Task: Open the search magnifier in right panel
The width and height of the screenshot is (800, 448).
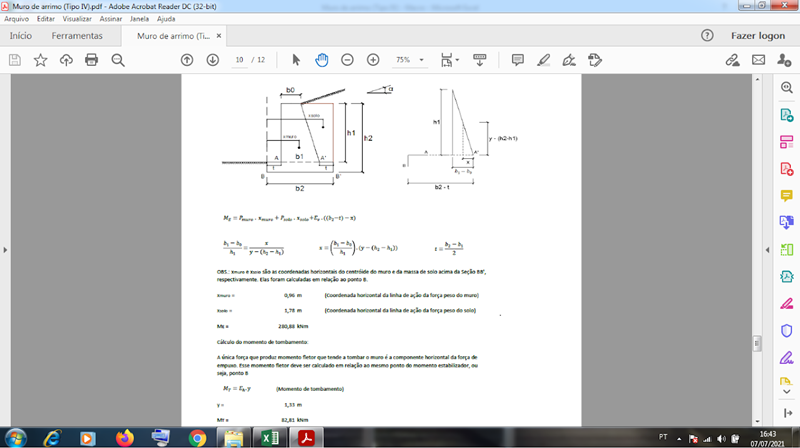Action: tap(786, 88)
